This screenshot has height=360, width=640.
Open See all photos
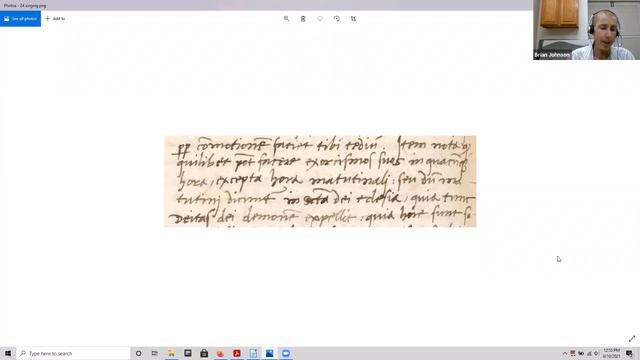point(20,19)
